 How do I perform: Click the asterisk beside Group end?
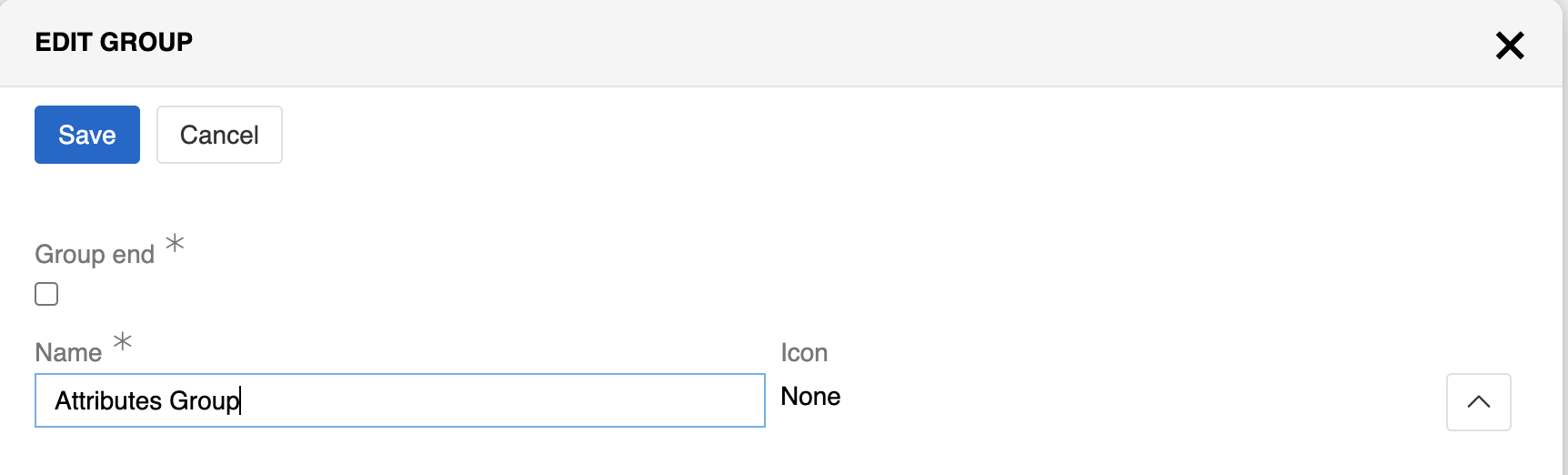175,243
